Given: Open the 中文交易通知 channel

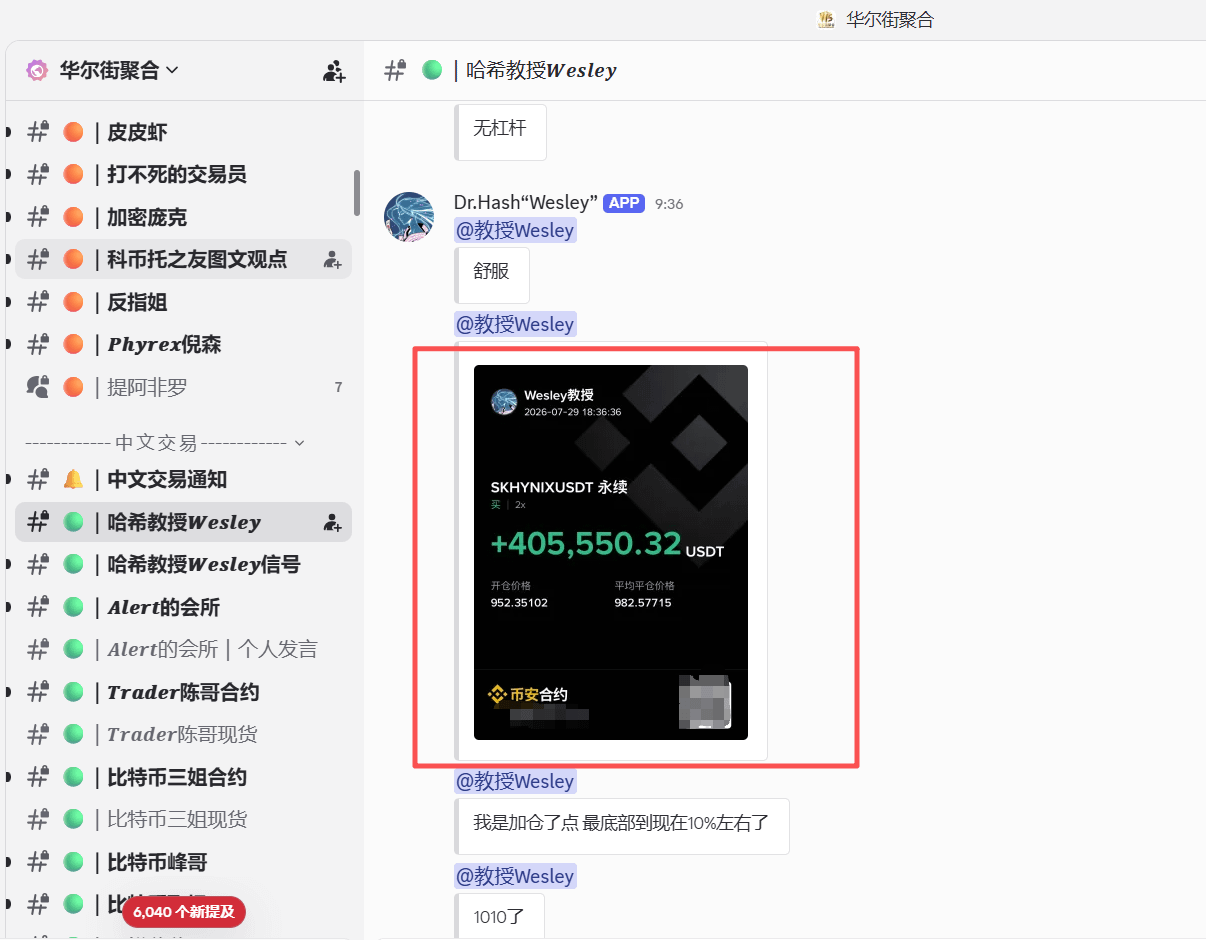Looking at the screenshot, I should (183, 479).
